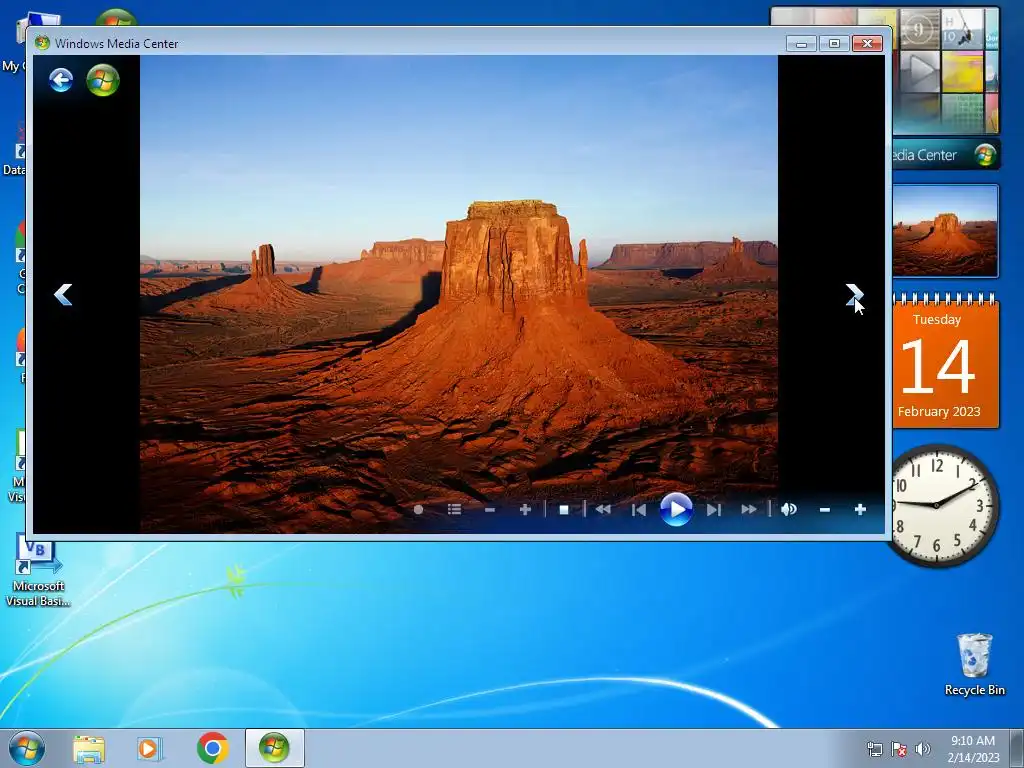Maximize the Windows Media Center window
1024x768 pixels.
(834, 44)
